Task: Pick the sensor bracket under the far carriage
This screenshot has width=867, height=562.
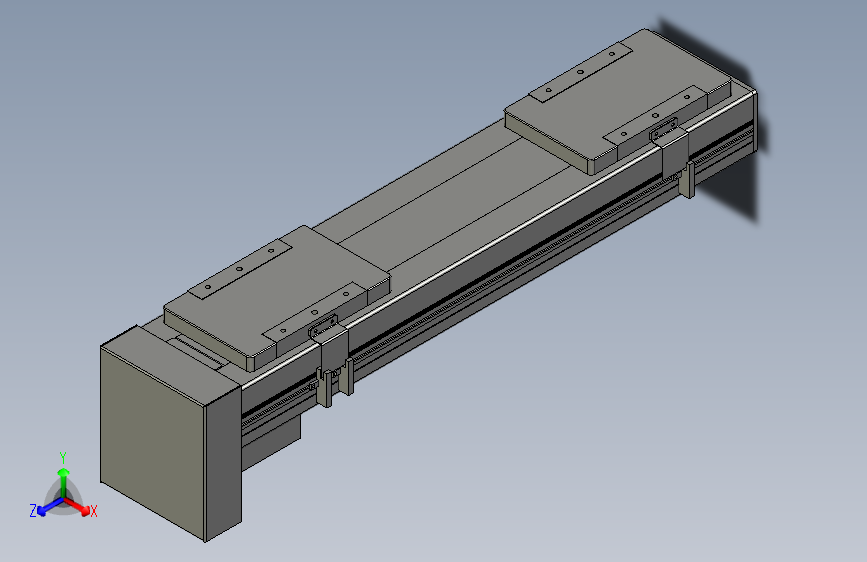Action: [x=675, y=156]
